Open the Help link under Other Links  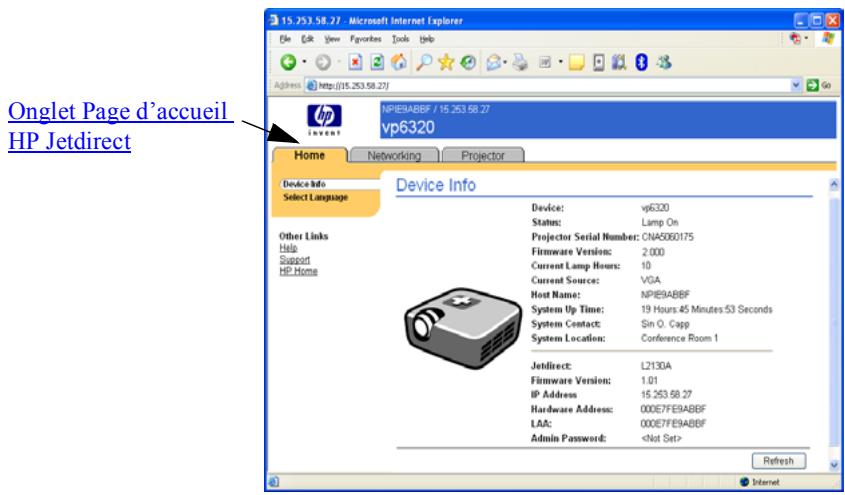tap(288, 248)
